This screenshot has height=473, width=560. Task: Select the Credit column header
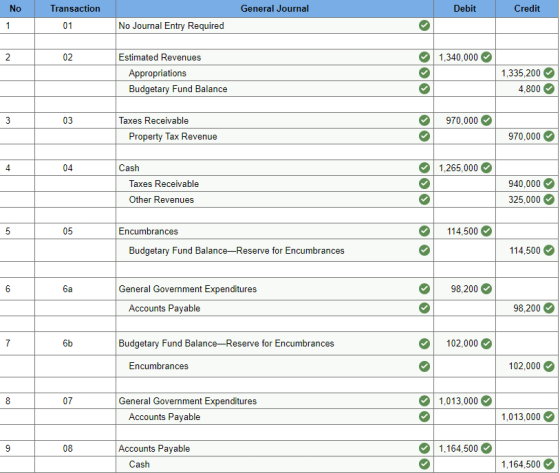[527, 9]
